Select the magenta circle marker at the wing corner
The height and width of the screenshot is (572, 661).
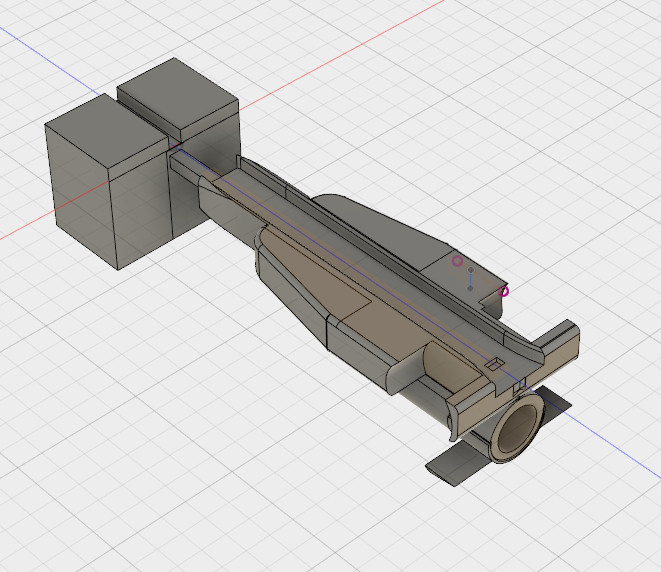pyautogui.click(x=503, y=291)
